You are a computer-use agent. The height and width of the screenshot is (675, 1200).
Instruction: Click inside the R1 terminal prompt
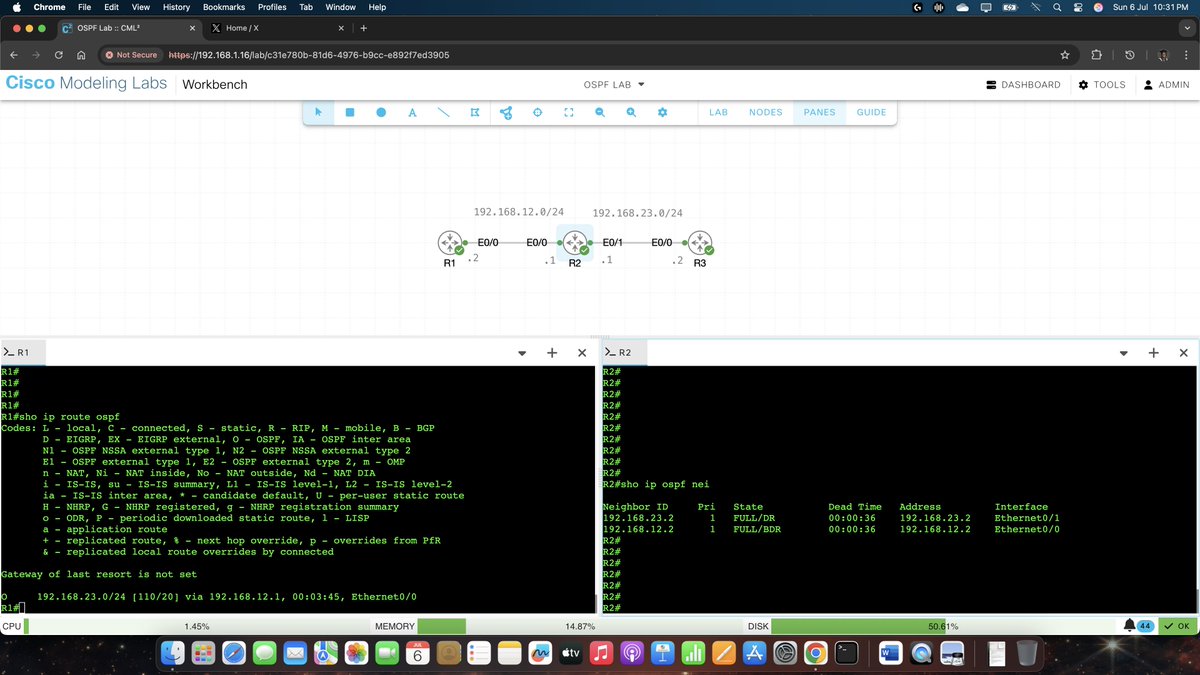coord(20,608)
